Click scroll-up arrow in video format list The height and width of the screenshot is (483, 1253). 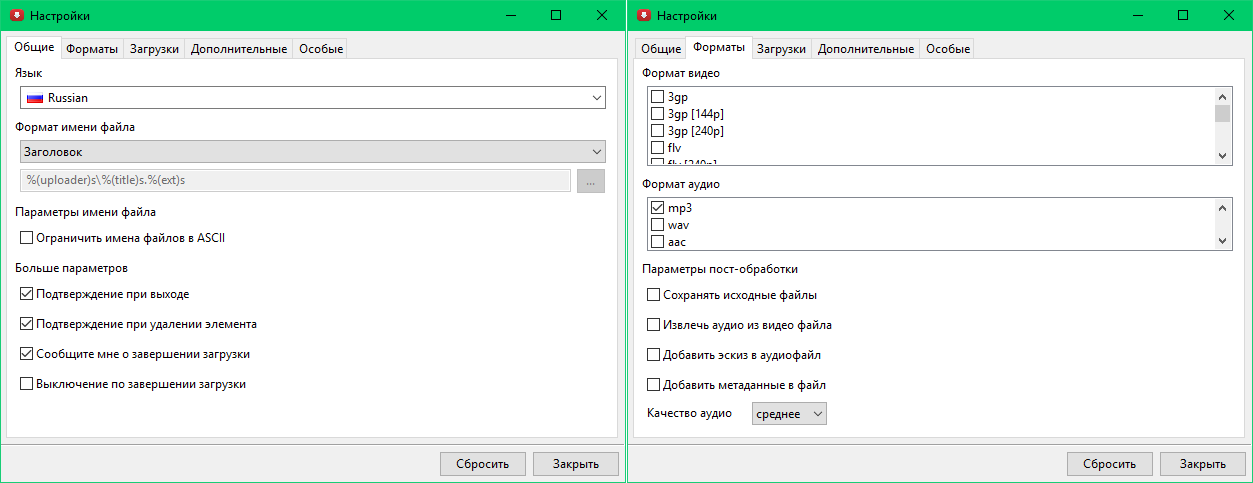1222,96
